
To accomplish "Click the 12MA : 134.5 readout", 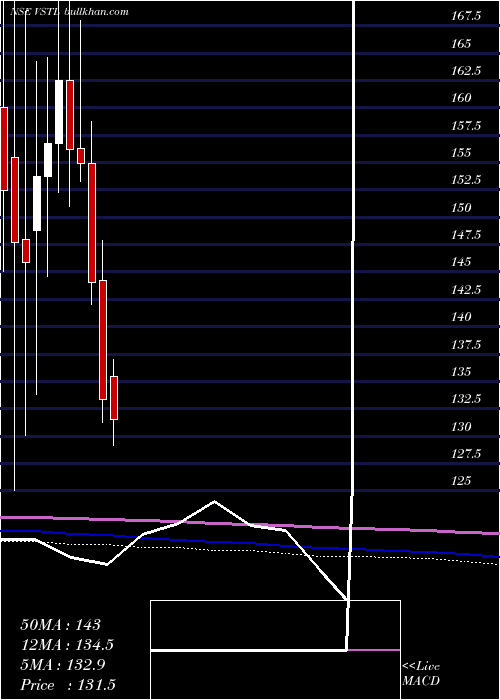I will (x=67, y=645).
